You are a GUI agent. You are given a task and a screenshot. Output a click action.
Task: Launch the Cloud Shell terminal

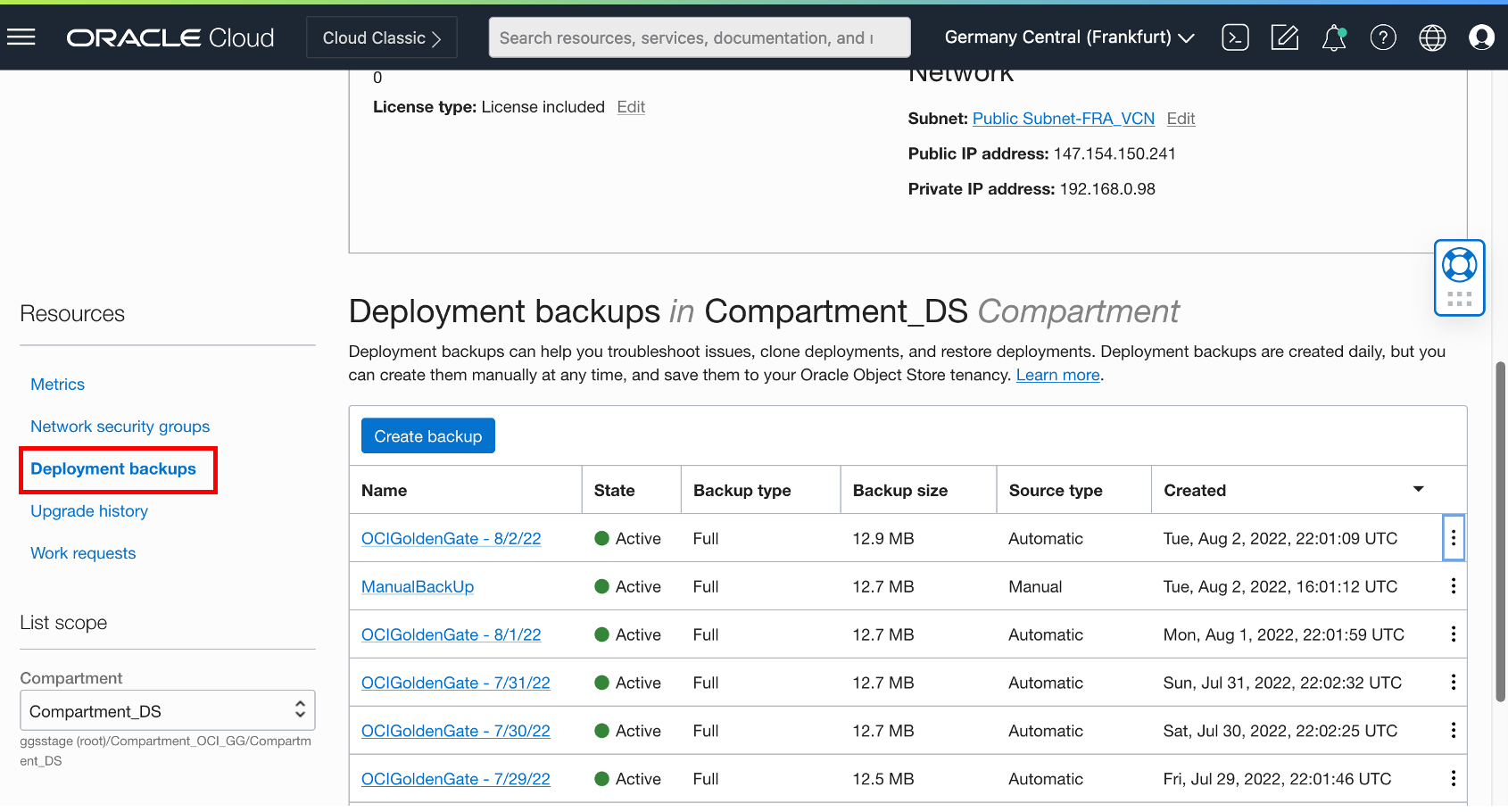click(1235, 37)
